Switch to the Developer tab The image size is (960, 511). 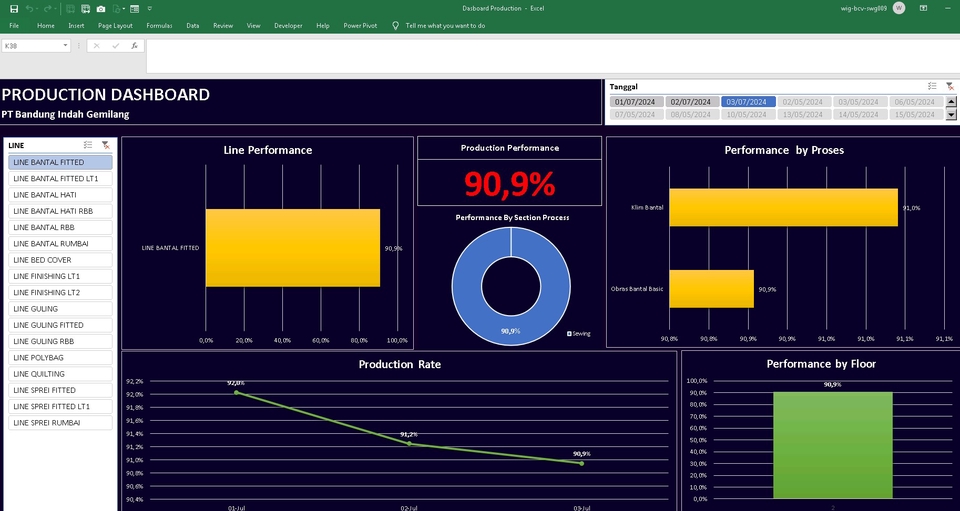[288, 26]
